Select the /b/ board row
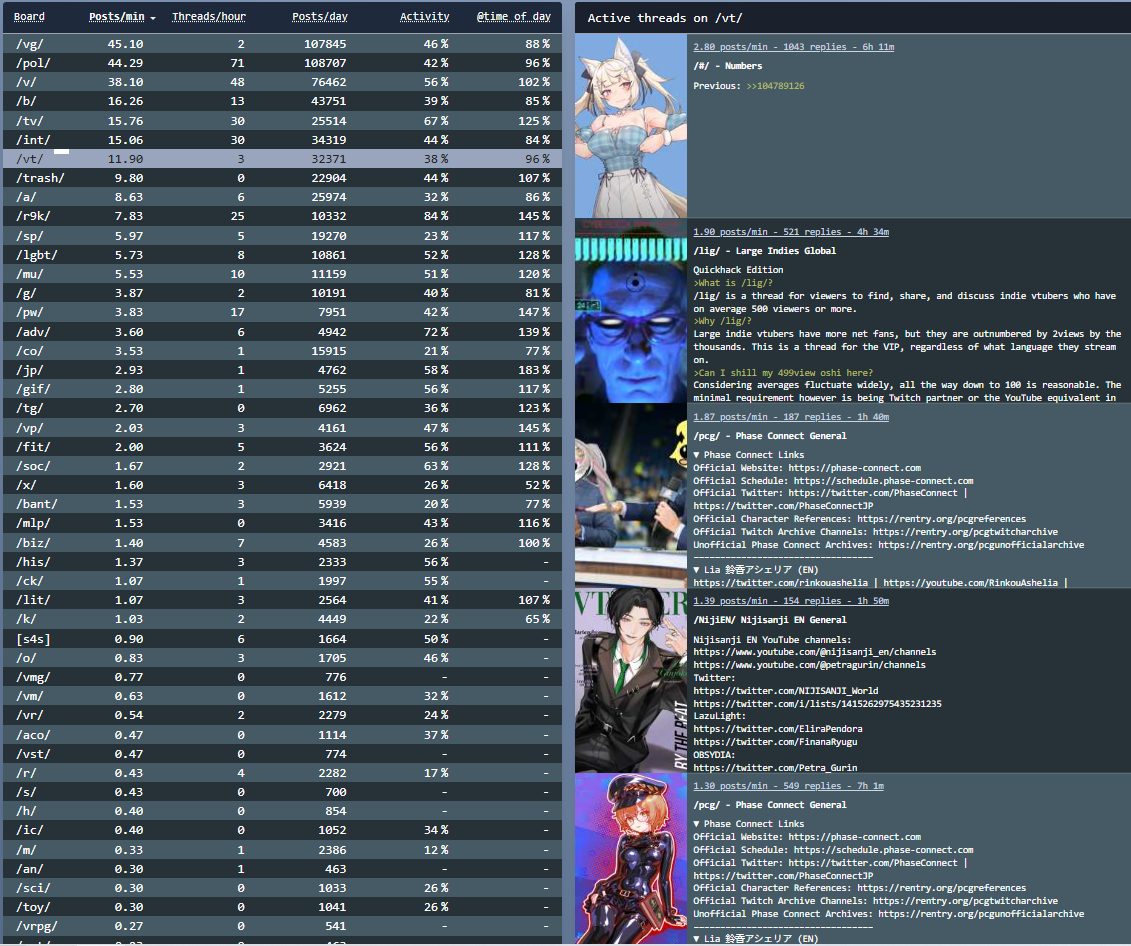The image size is (1131, 946). click(x=282, y=101)
